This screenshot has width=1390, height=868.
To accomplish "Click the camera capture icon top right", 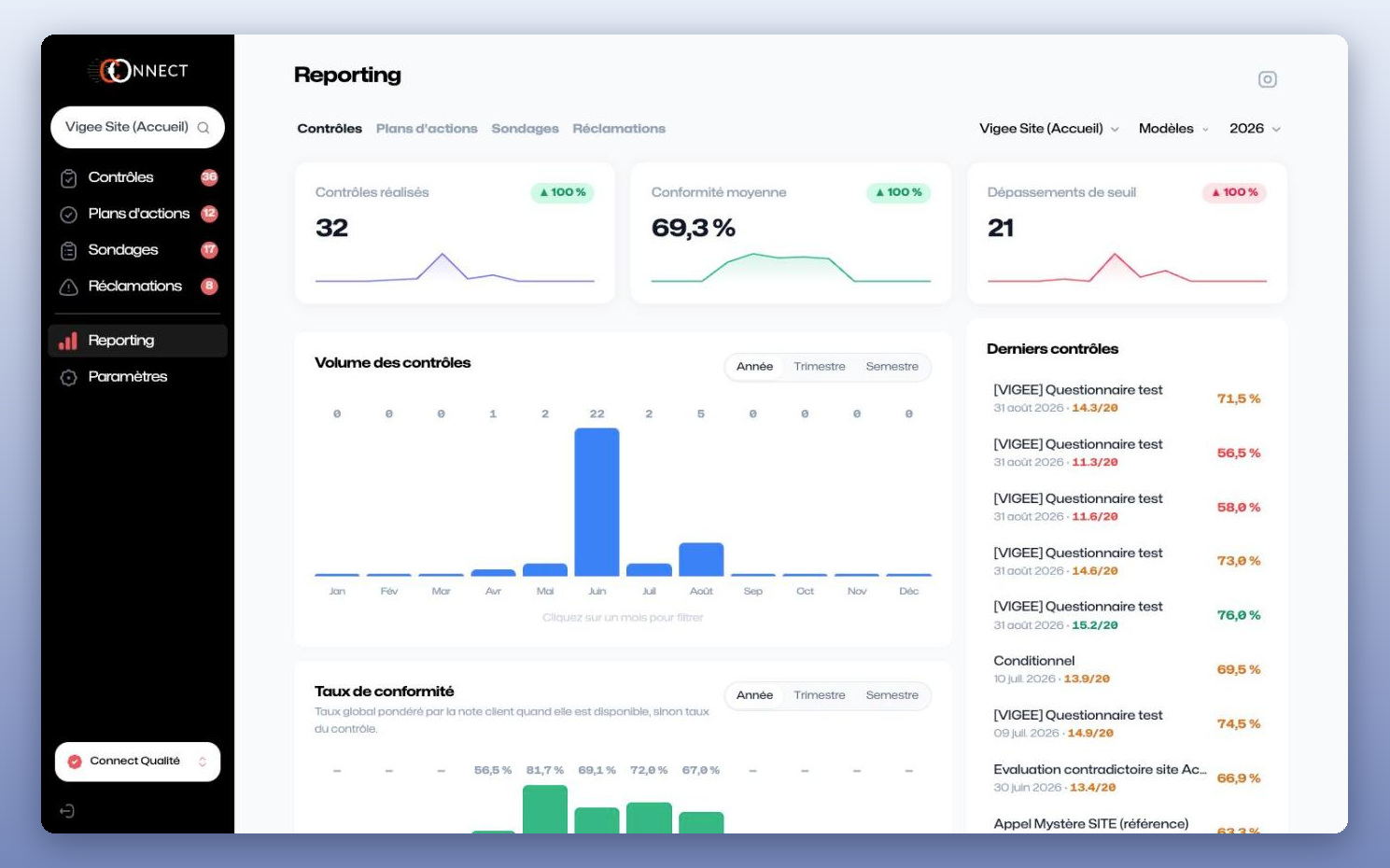I will (x=1268, y=79).
